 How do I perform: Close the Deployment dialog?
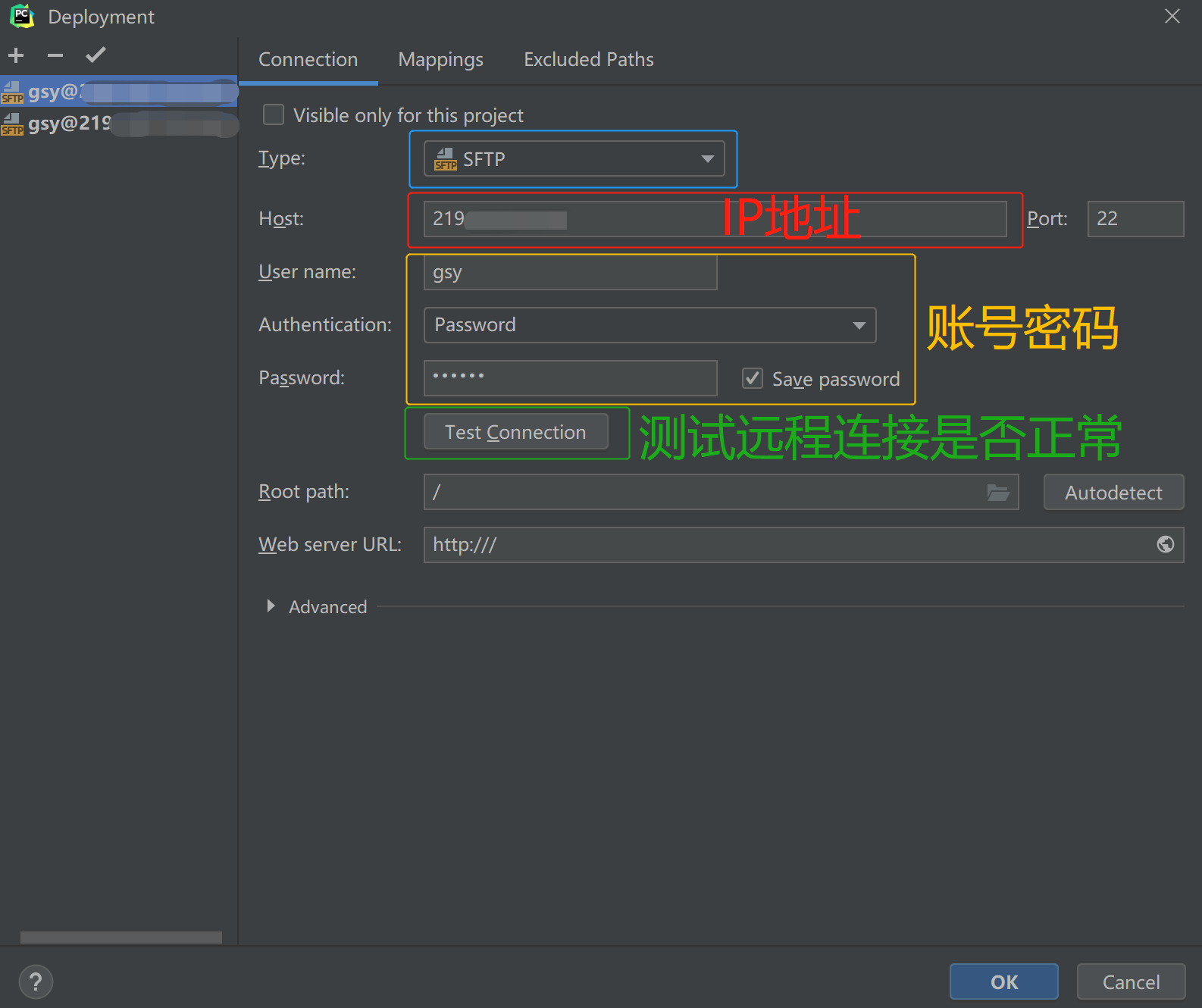click(1172, 16)
